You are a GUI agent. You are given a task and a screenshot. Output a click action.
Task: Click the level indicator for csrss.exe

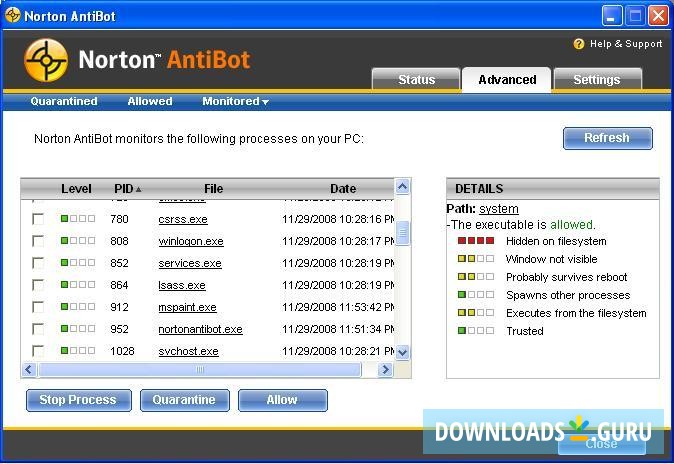(78, 218)
